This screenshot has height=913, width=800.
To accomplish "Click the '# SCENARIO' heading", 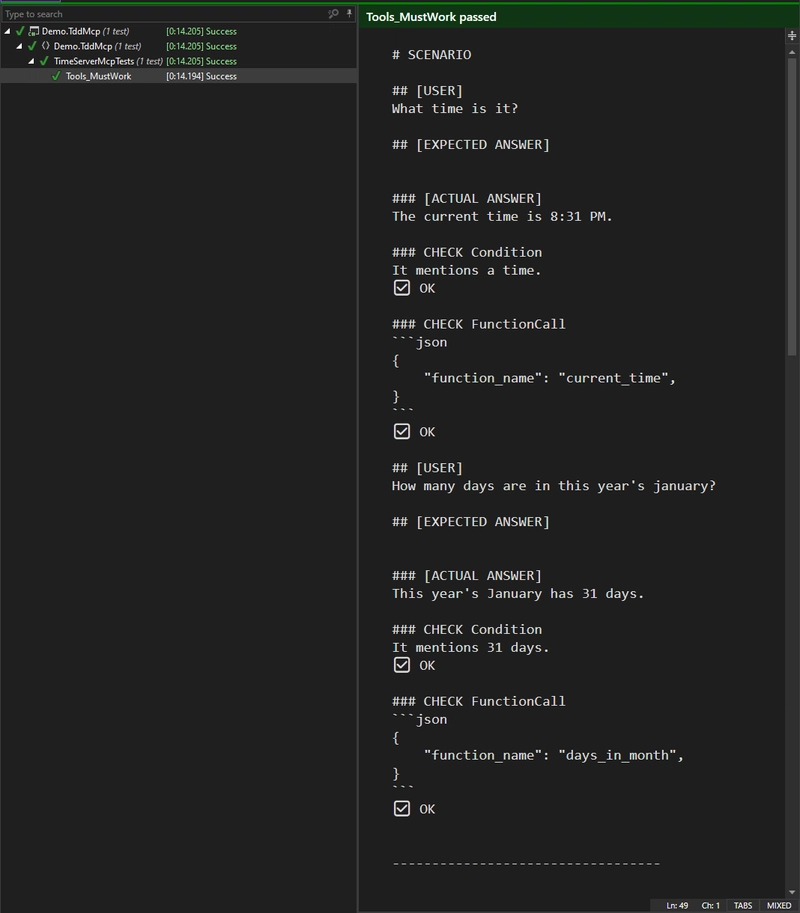I will click(431, 55).
